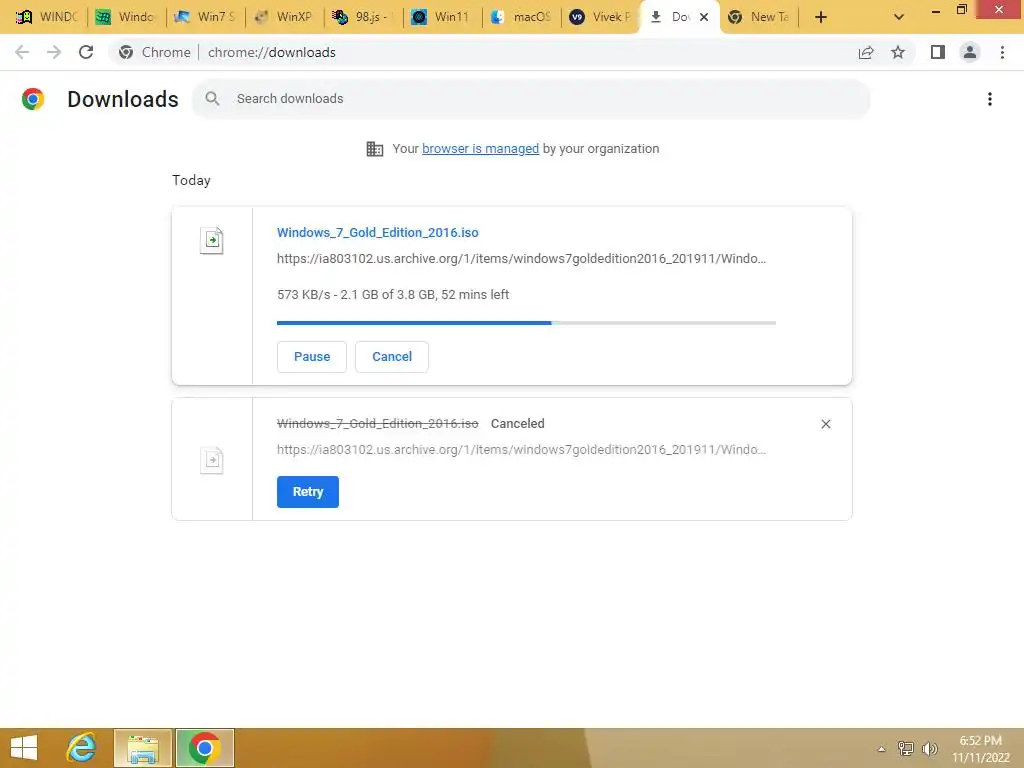Open a new tab with the plus button
This screenshot has width=1024, height=768.
click(821, 17)
